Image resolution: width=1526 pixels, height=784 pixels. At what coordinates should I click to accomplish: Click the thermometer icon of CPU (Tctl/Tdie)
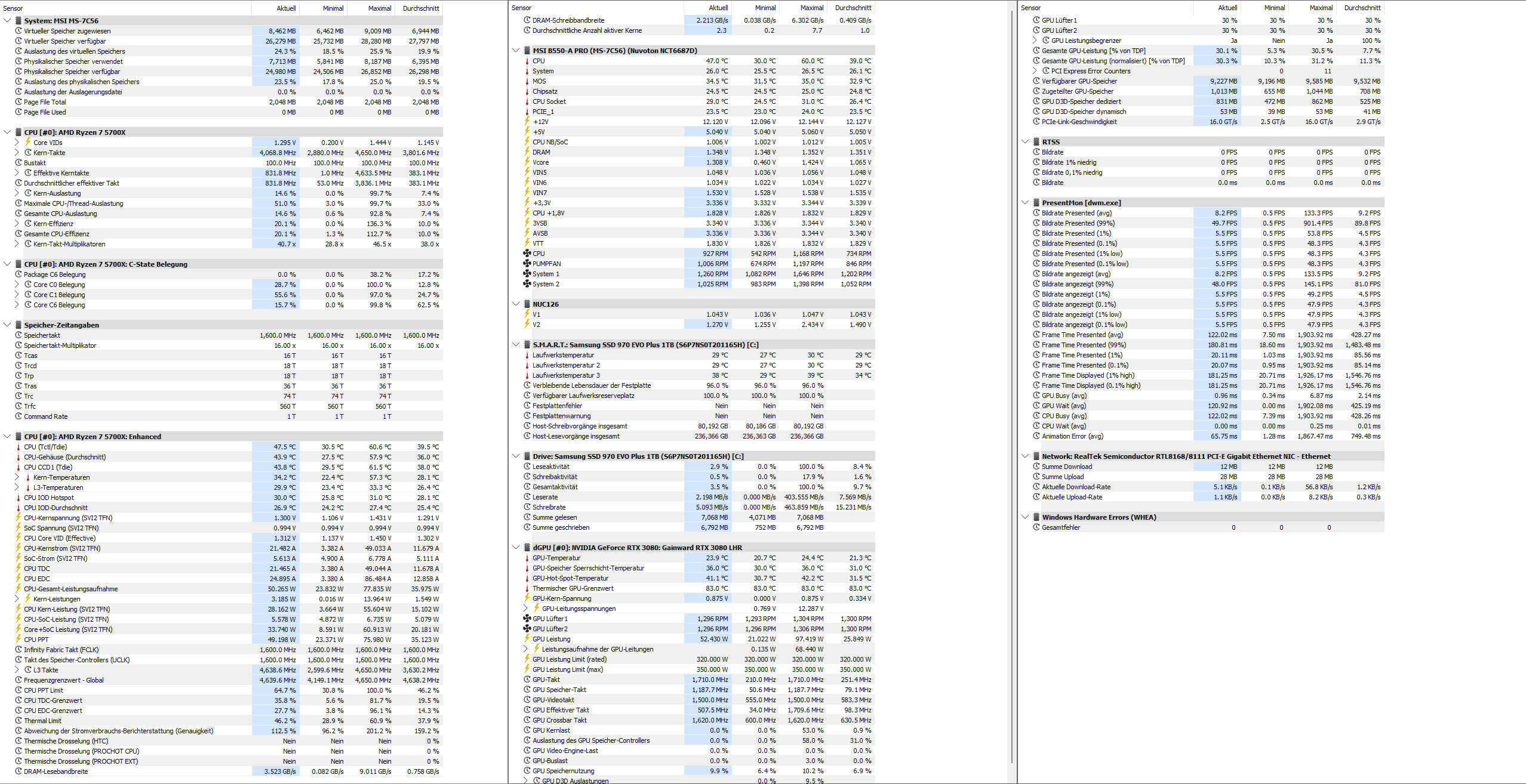point(19,447)
